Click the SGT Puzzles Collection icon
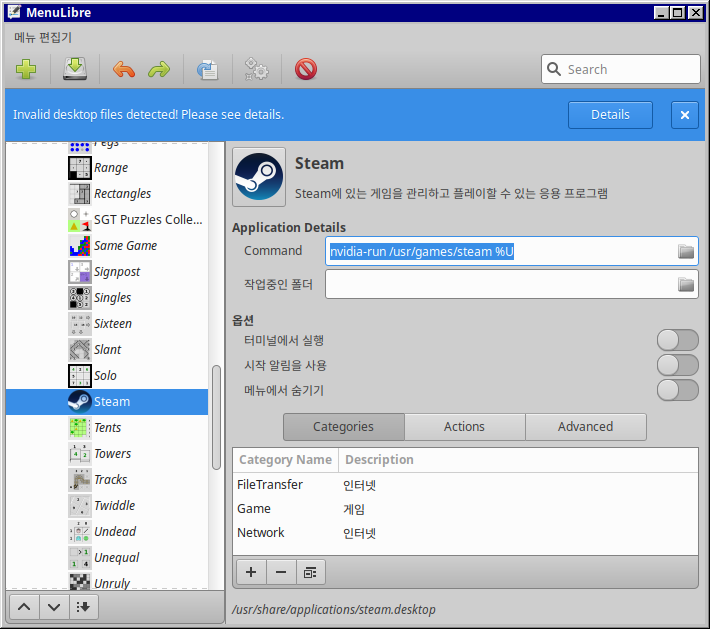This screenshot has height=629, width=710. click(80, 220)
